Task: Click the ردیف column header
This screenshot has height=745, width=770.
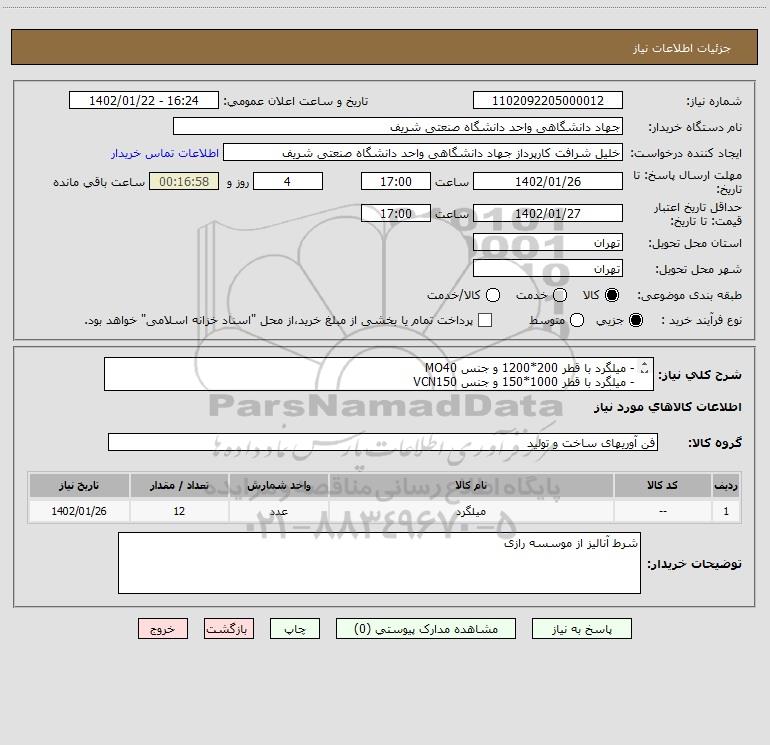Action: [x=726, y=485]
